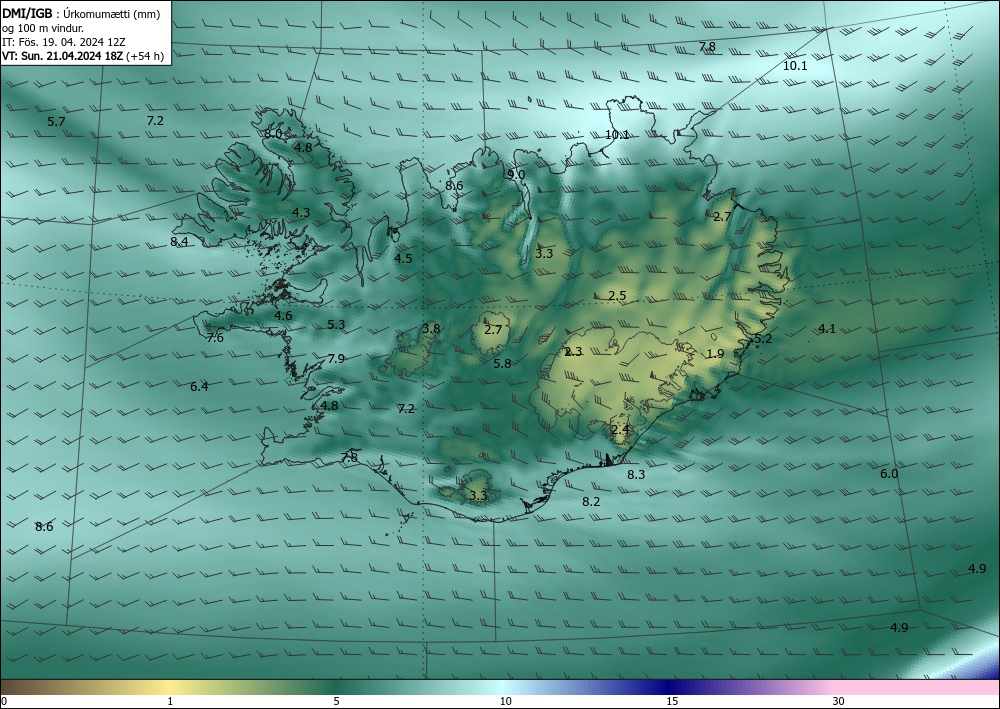The width and height of the screenshot is (1000, 709).
Task: Click the 5.3 value label
Action: (x=336, y=325)
